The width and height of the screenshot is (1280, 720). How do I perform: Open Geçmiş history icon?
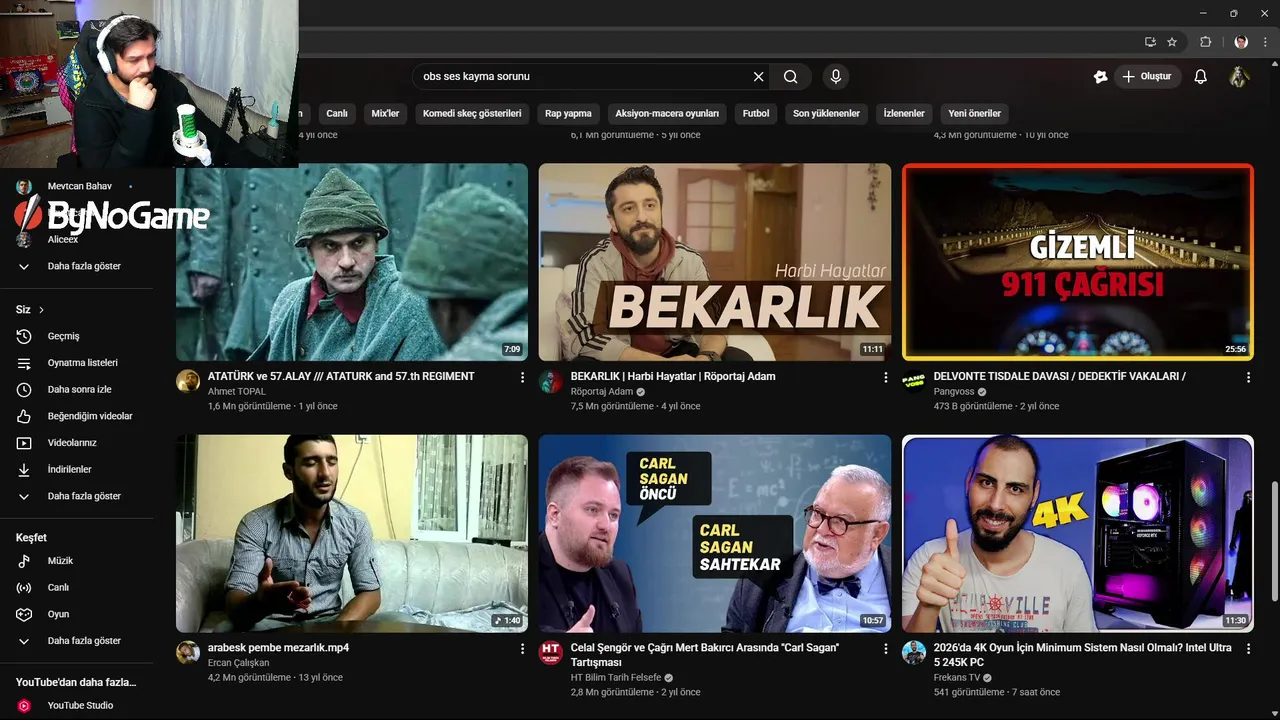pyautogui.click(x=24, y=336)
